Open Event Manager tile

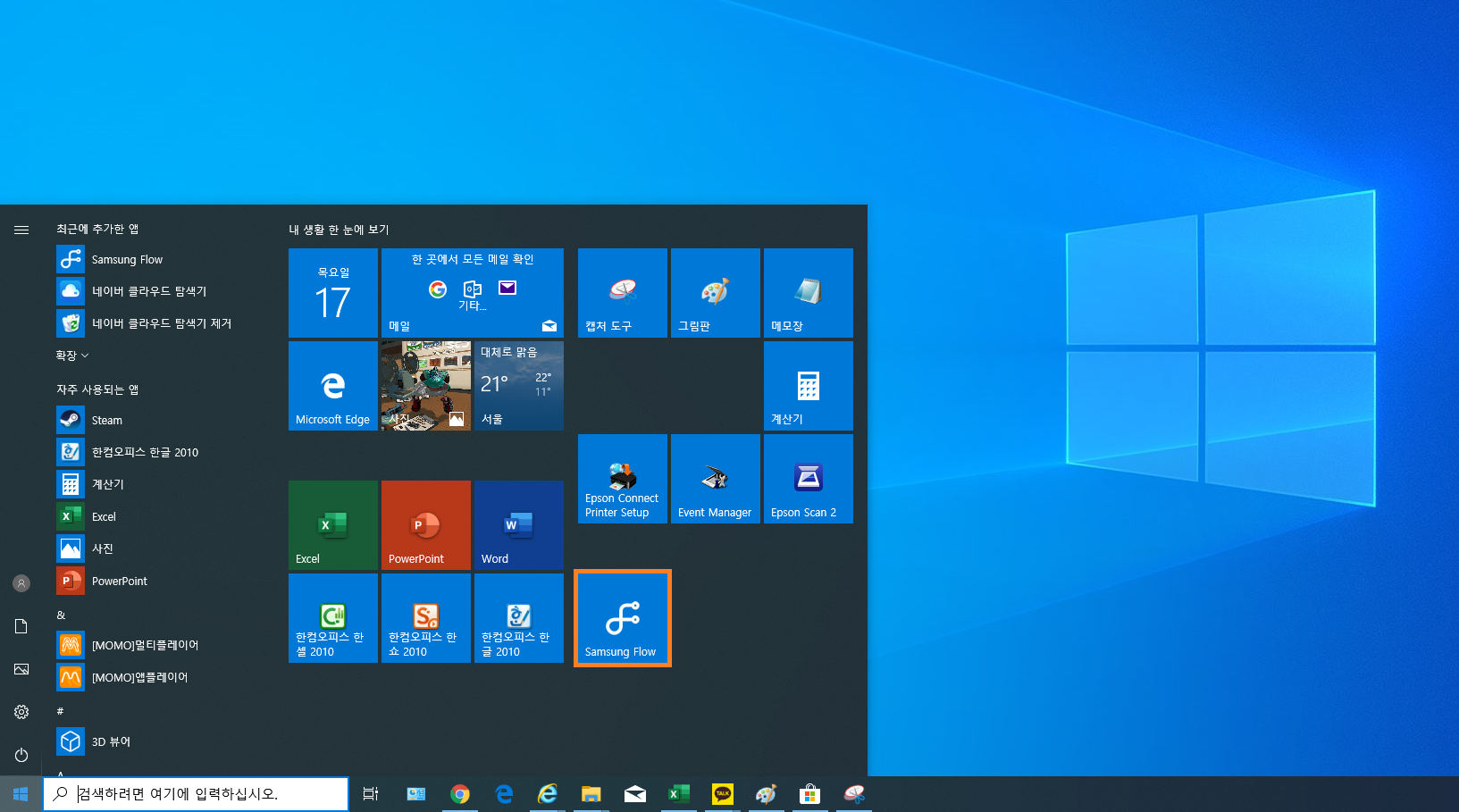click(716, 479)
